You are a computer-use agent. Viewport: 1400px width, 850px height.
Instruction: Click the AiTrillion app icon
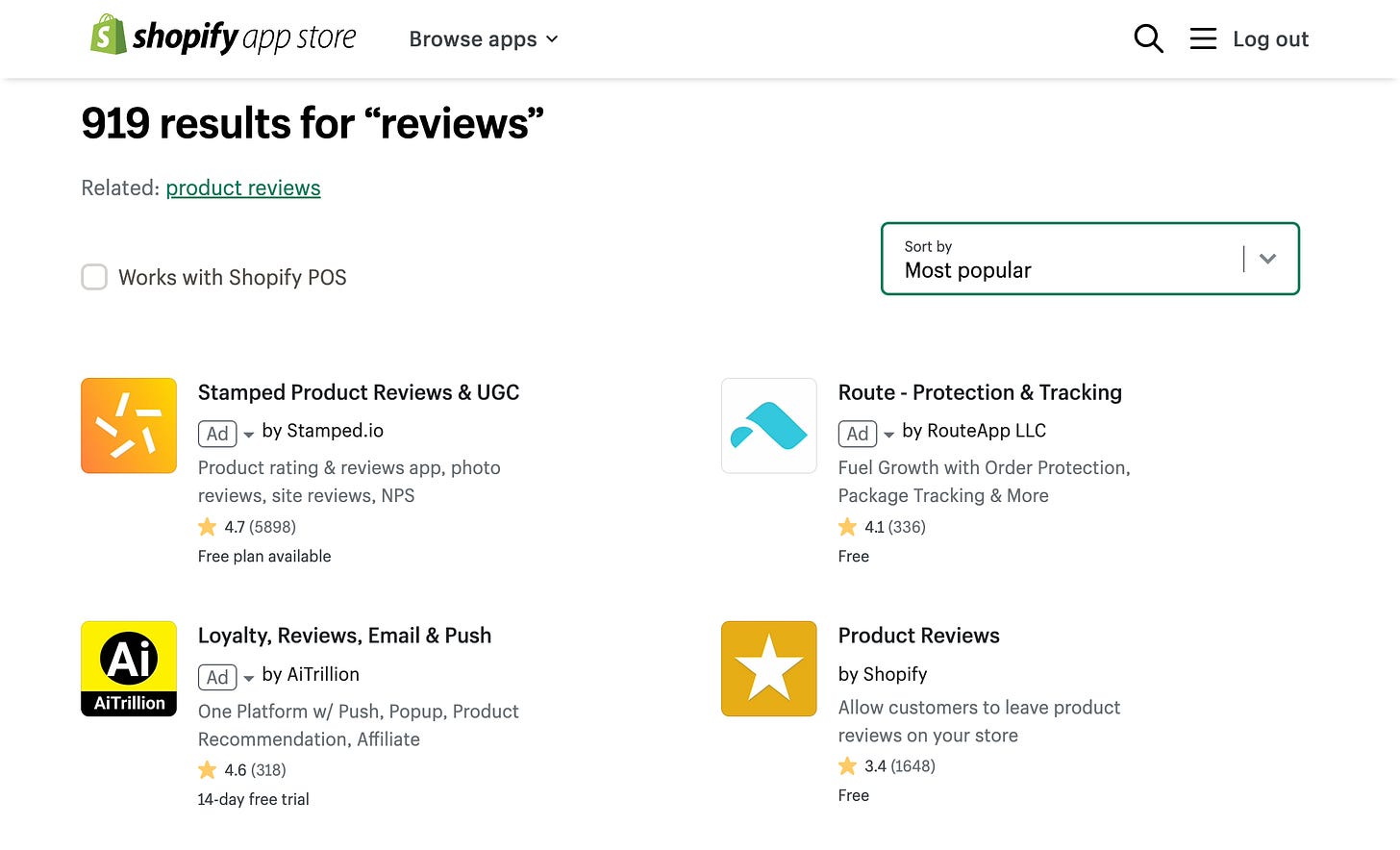pos(129,669)
